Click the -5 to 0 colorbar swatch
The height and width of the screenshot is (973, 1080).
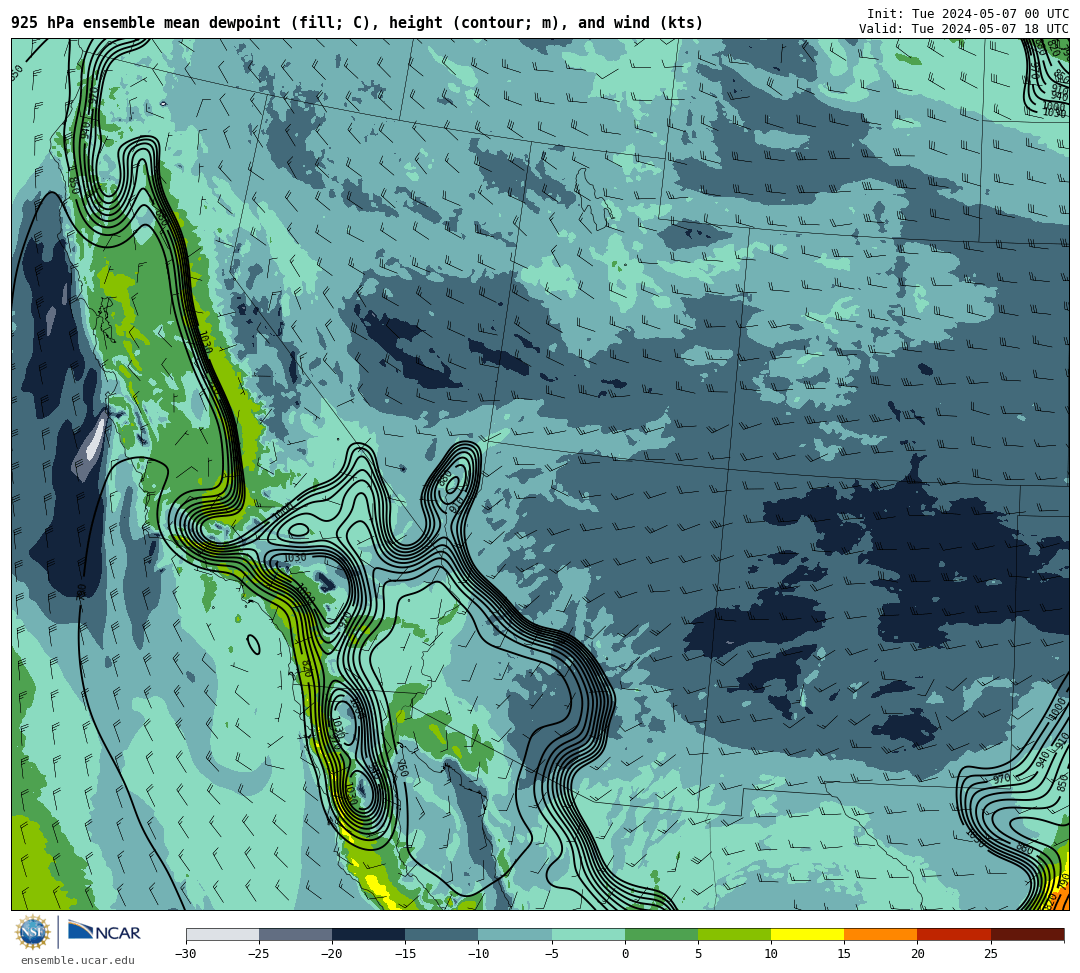coord(588,934)
